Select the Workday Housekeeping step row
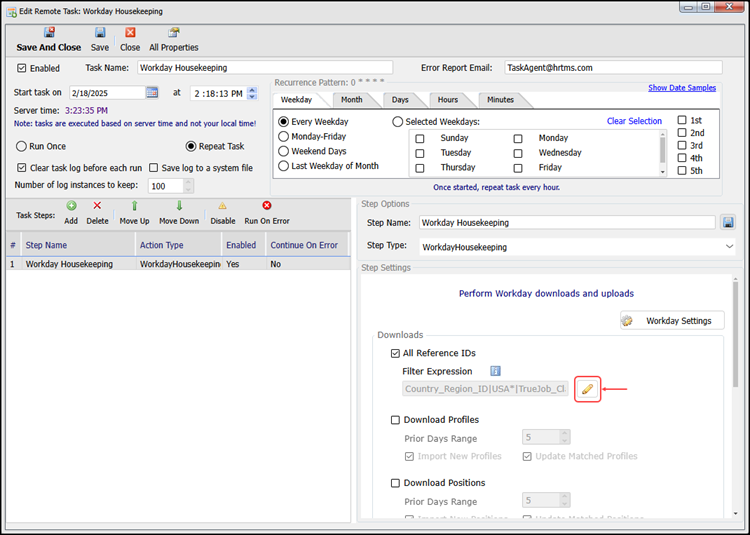Viewport: 750px width, 535px height. (x=178, y=264)
